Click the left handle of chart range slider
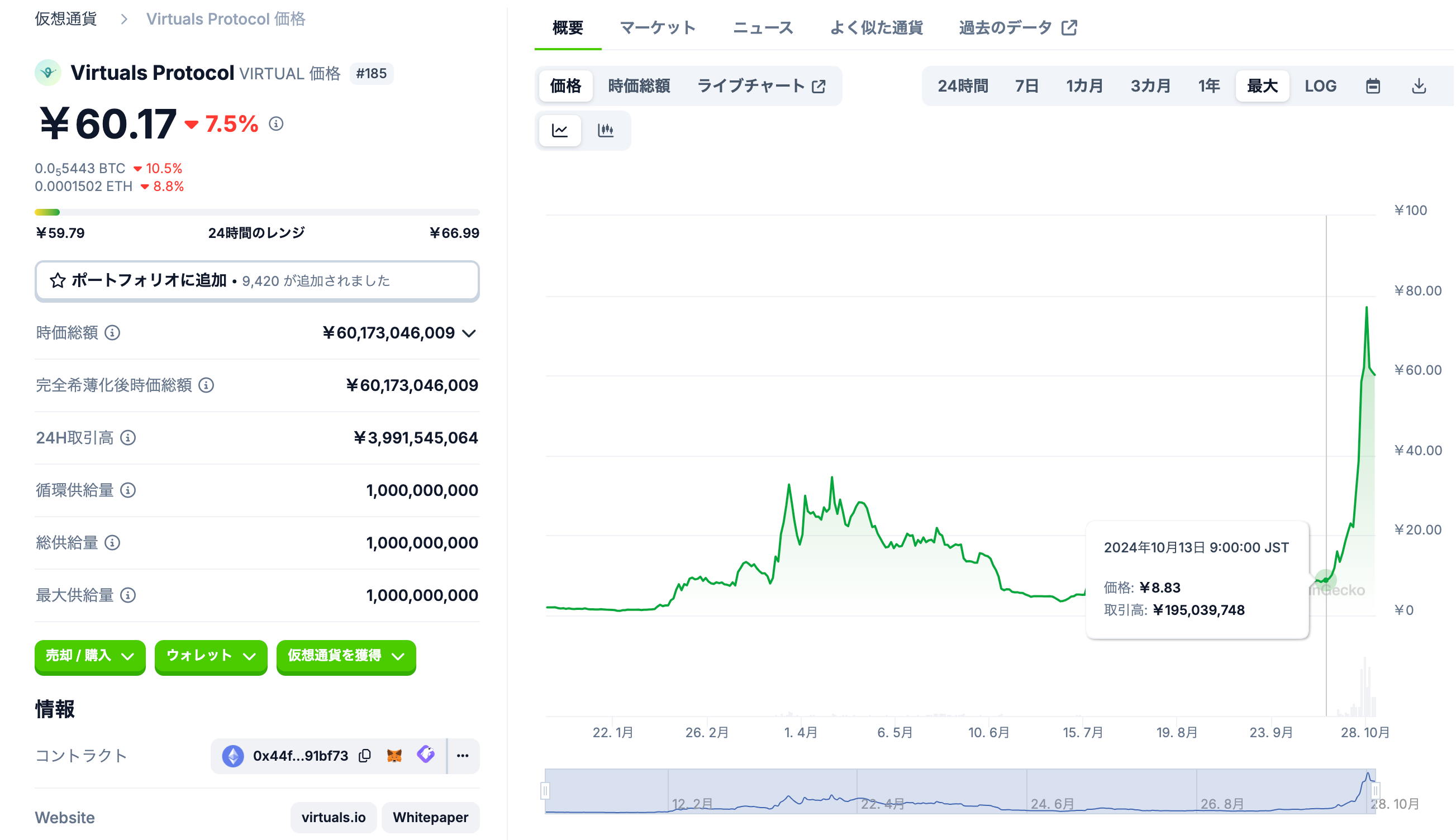 545,790
